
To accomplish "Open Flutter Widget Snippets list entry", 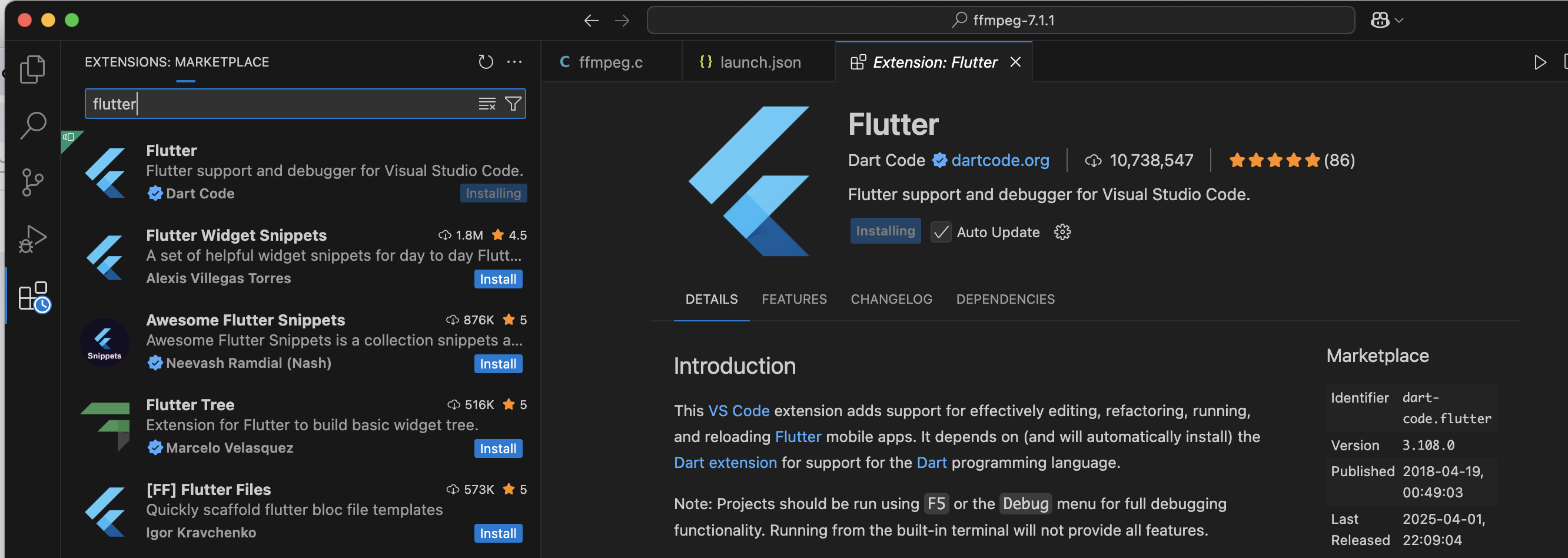I will click(x=300, y=257).
